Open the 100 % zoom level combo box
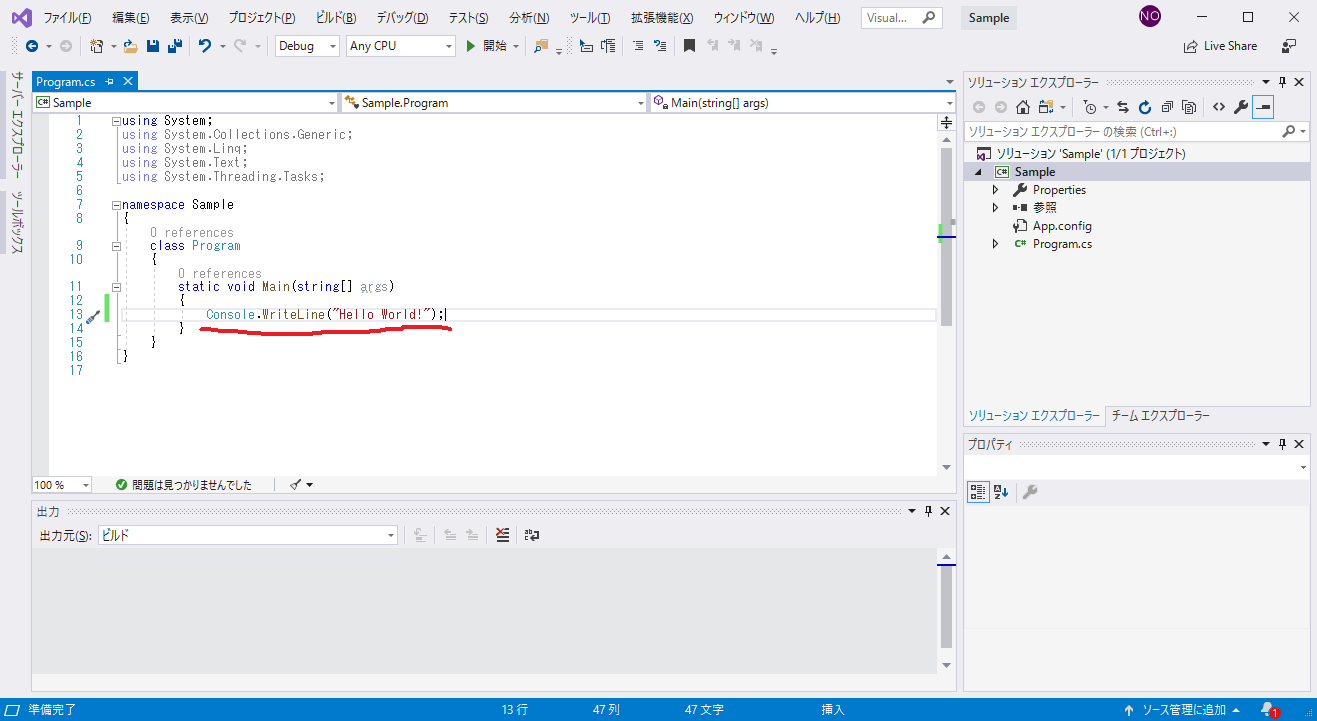The height and width of the screenshot is (721, 1317). point(61,485)
